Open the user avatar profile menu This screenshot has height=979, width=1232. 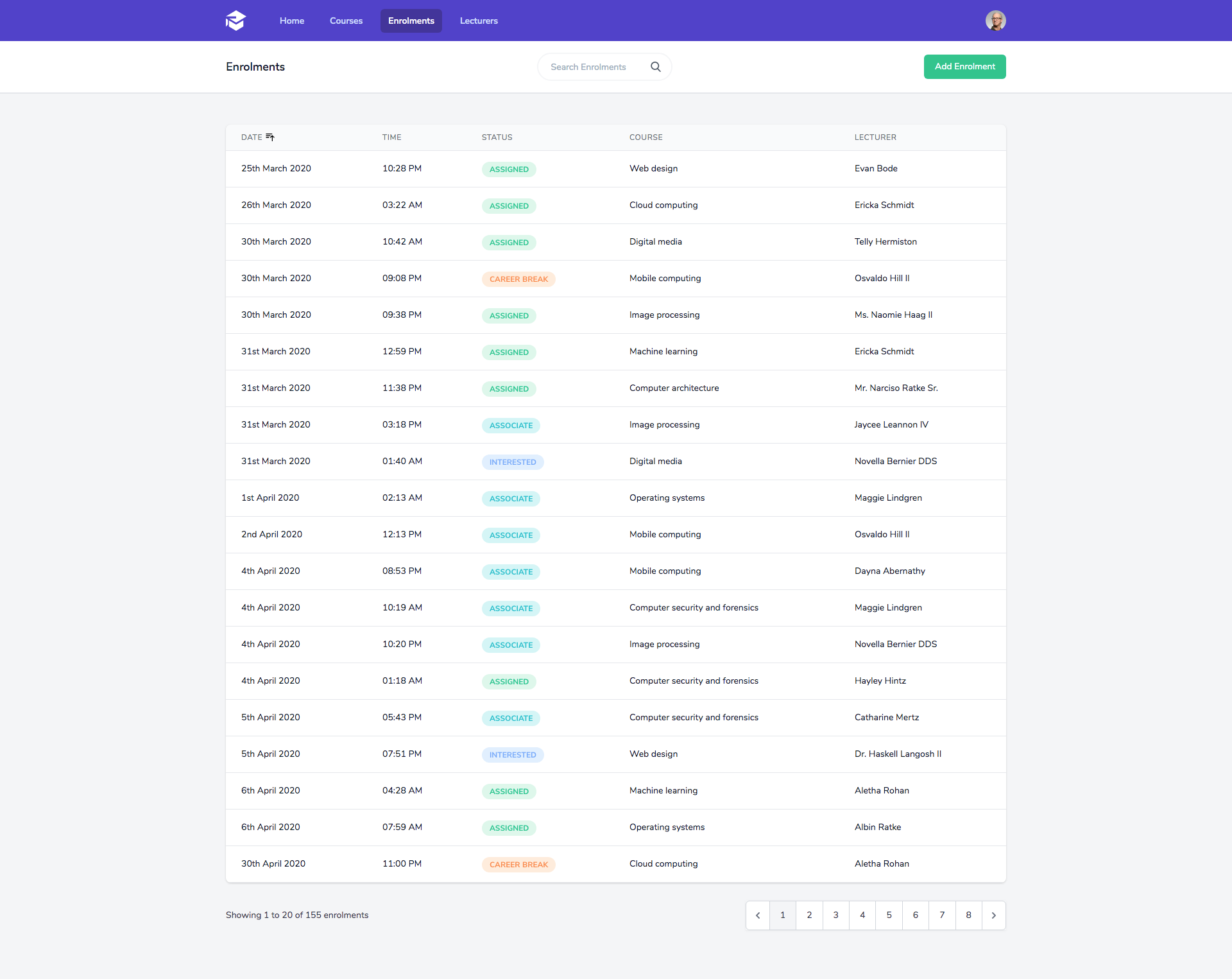click(995, 21)
